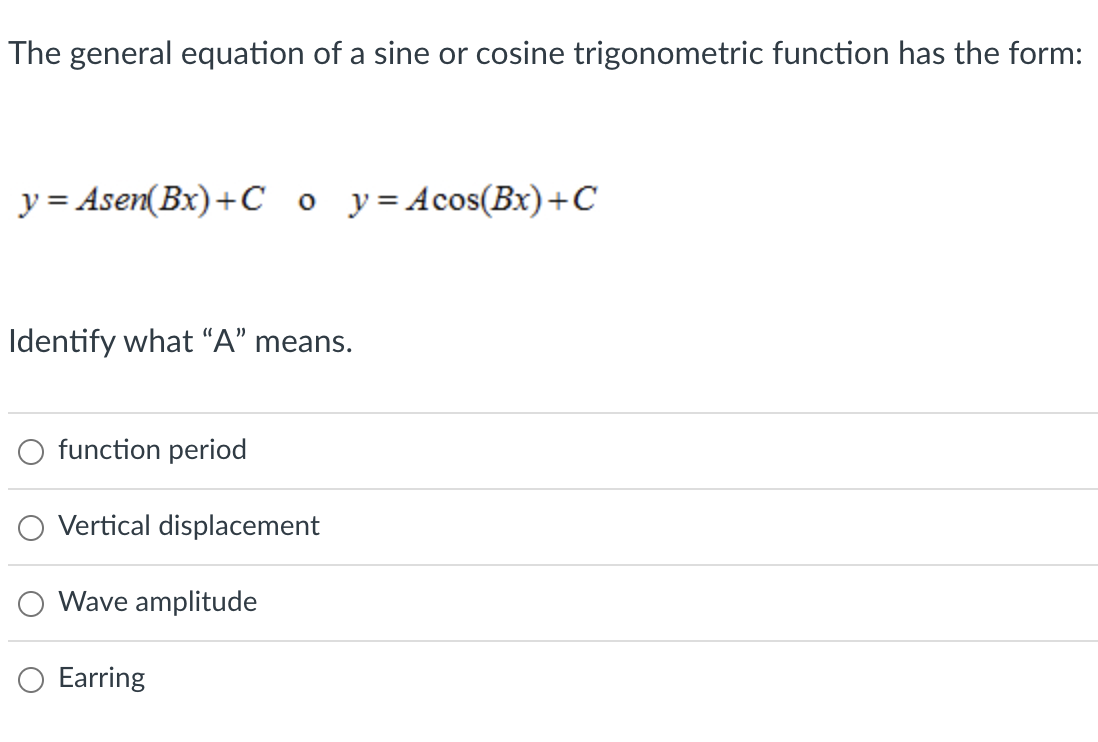Click the 'Wave amplitude' answer text
The height and width of the screenshot is (742, 1098).
[x=157, y=602]
